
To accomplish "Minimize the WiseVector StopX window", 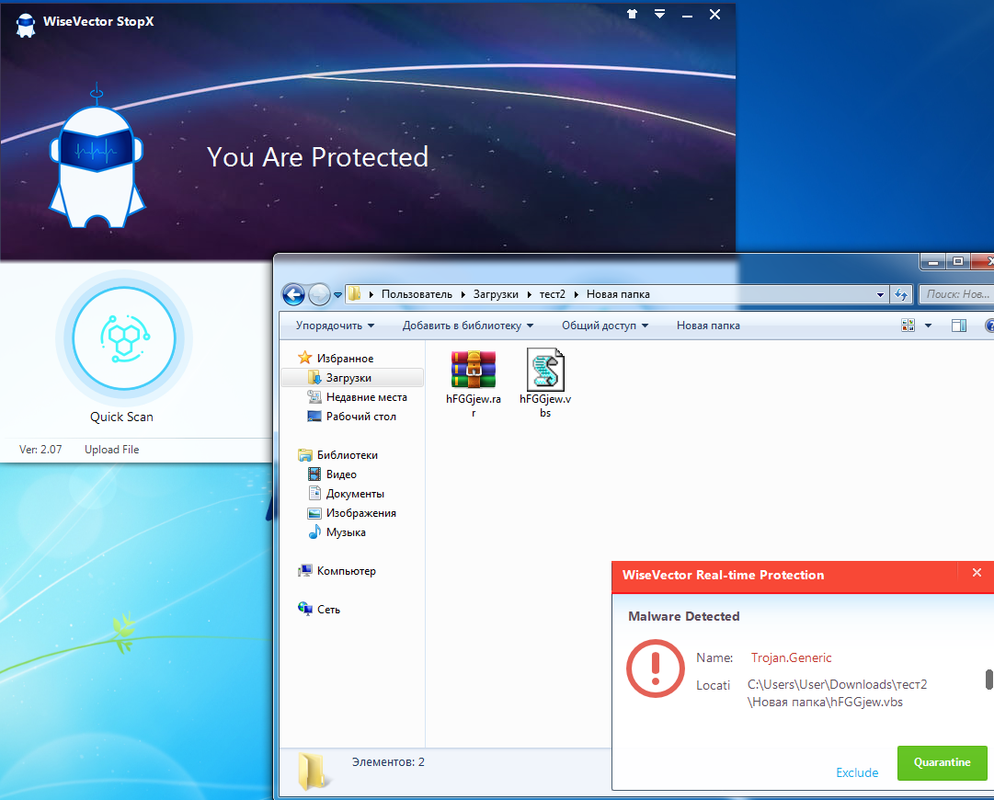I will coord(687,15).
